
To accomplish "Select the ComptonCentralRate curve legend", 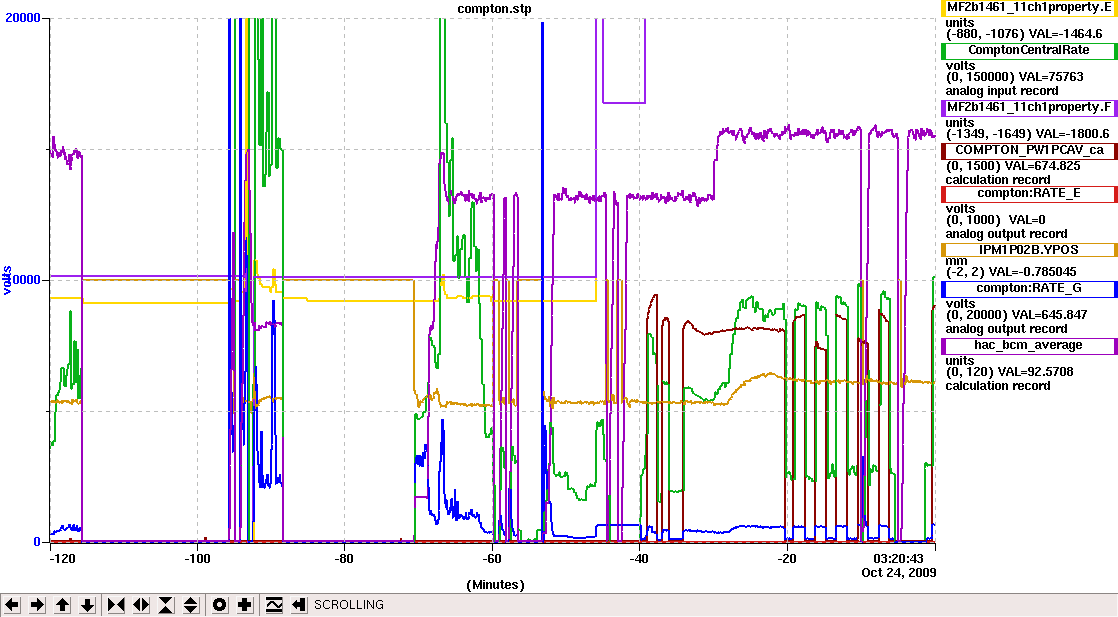I will pos(1029,51).
